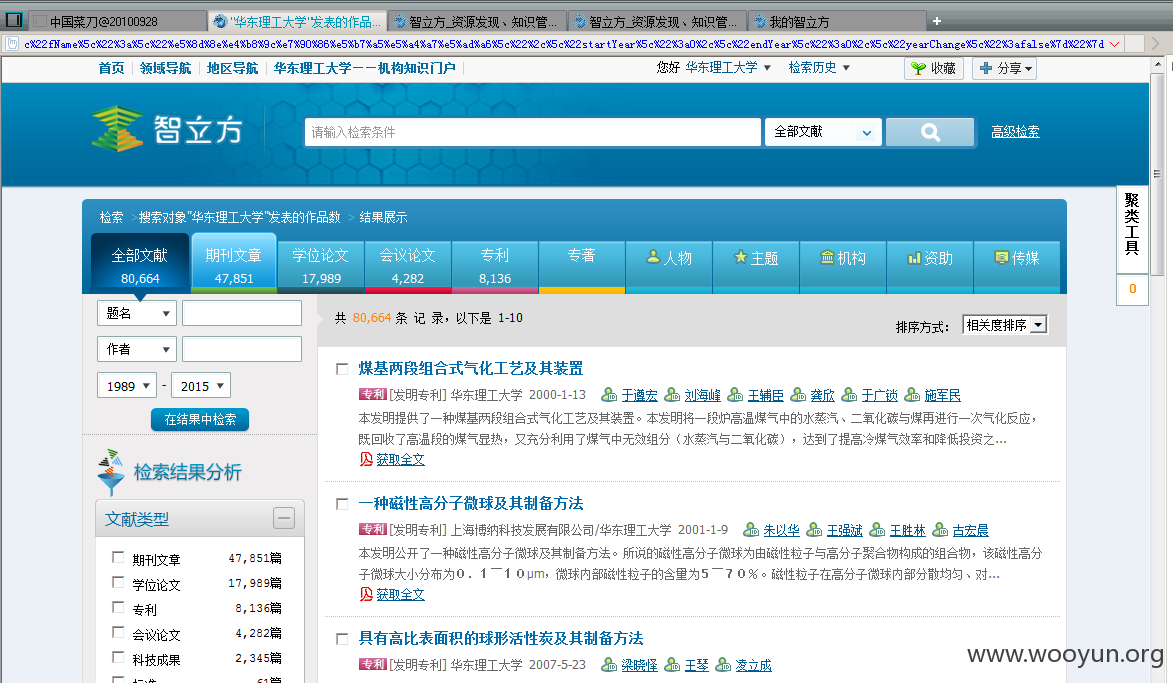Click the 在结果中检索 button
The height and width of the screenshot is (683, 1173).
(200, 420)
